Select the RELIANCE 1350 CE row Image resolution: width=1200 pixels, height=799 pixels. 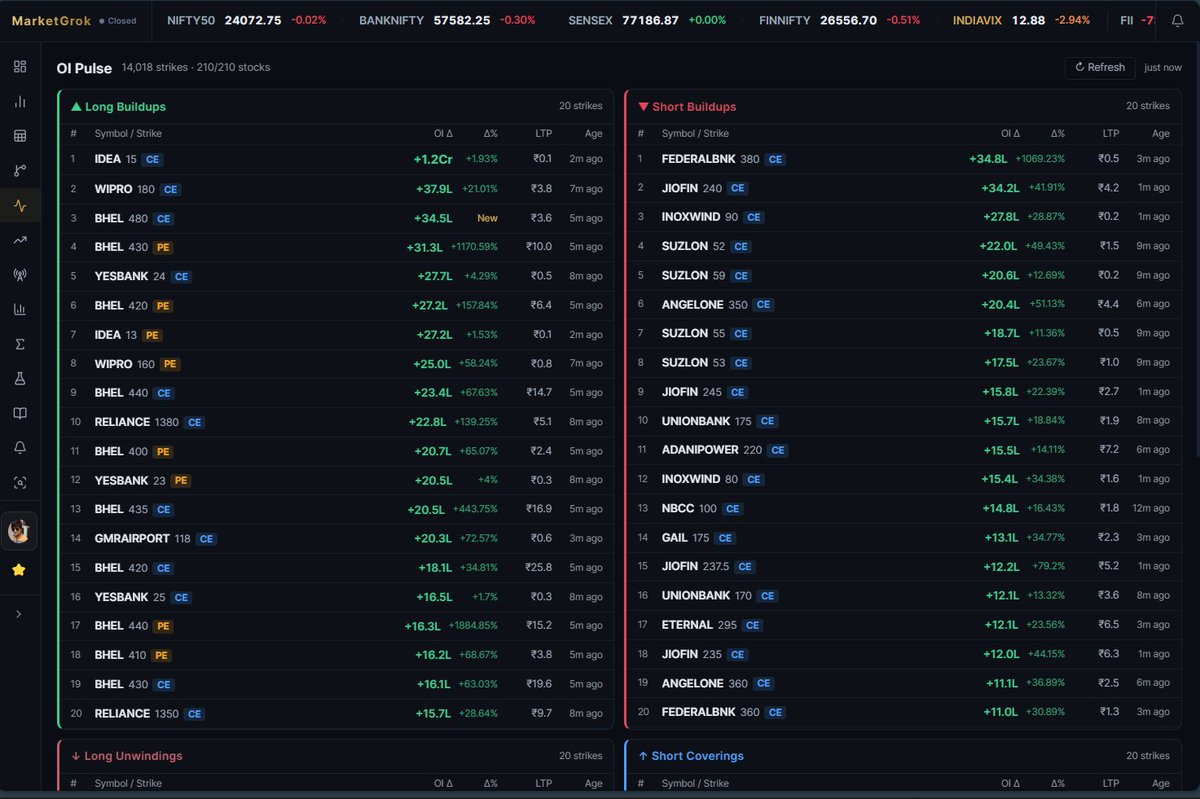pyautogui.click(x=336, y=714)
